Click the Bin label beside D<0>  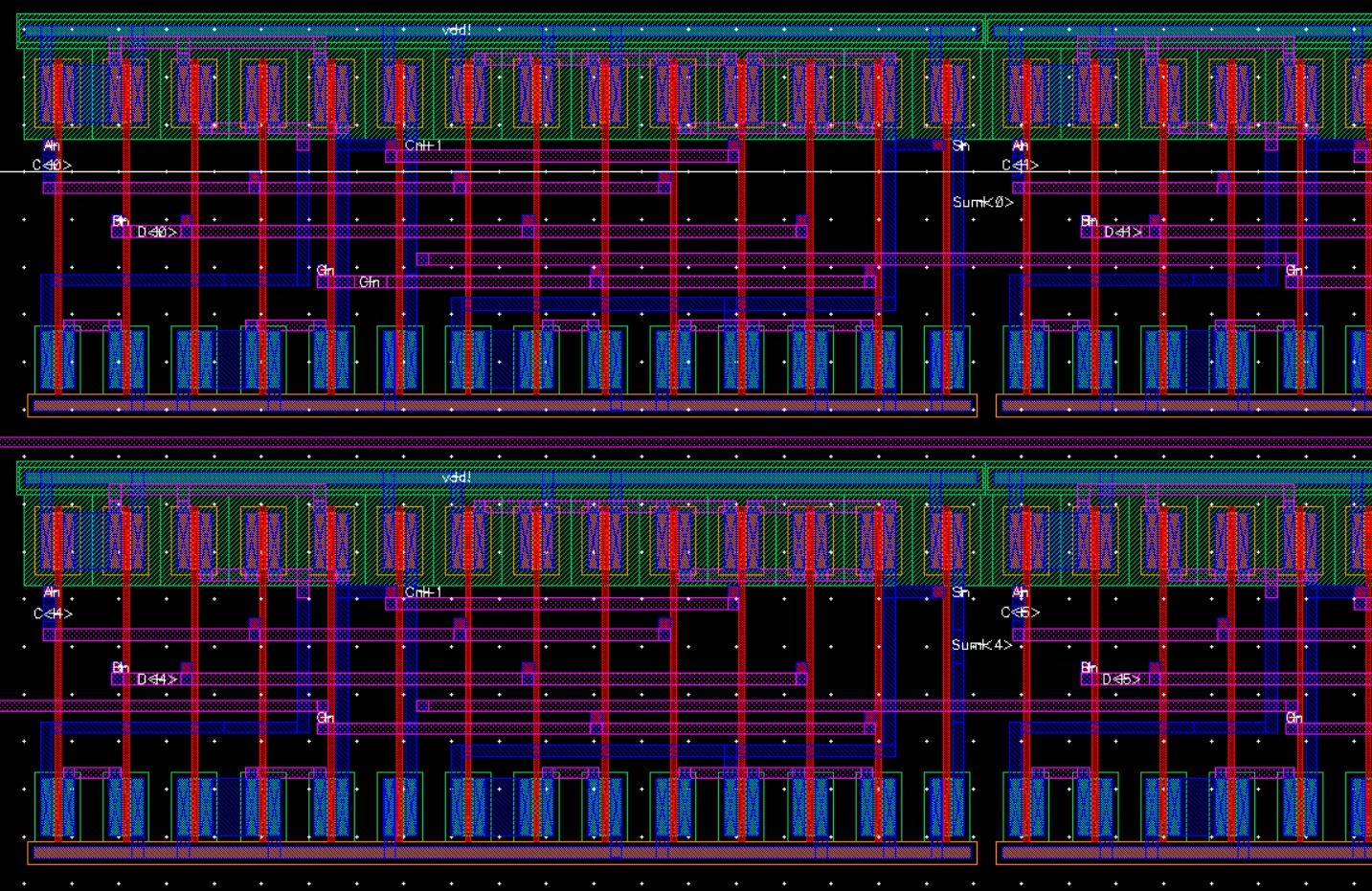point(121,221)
